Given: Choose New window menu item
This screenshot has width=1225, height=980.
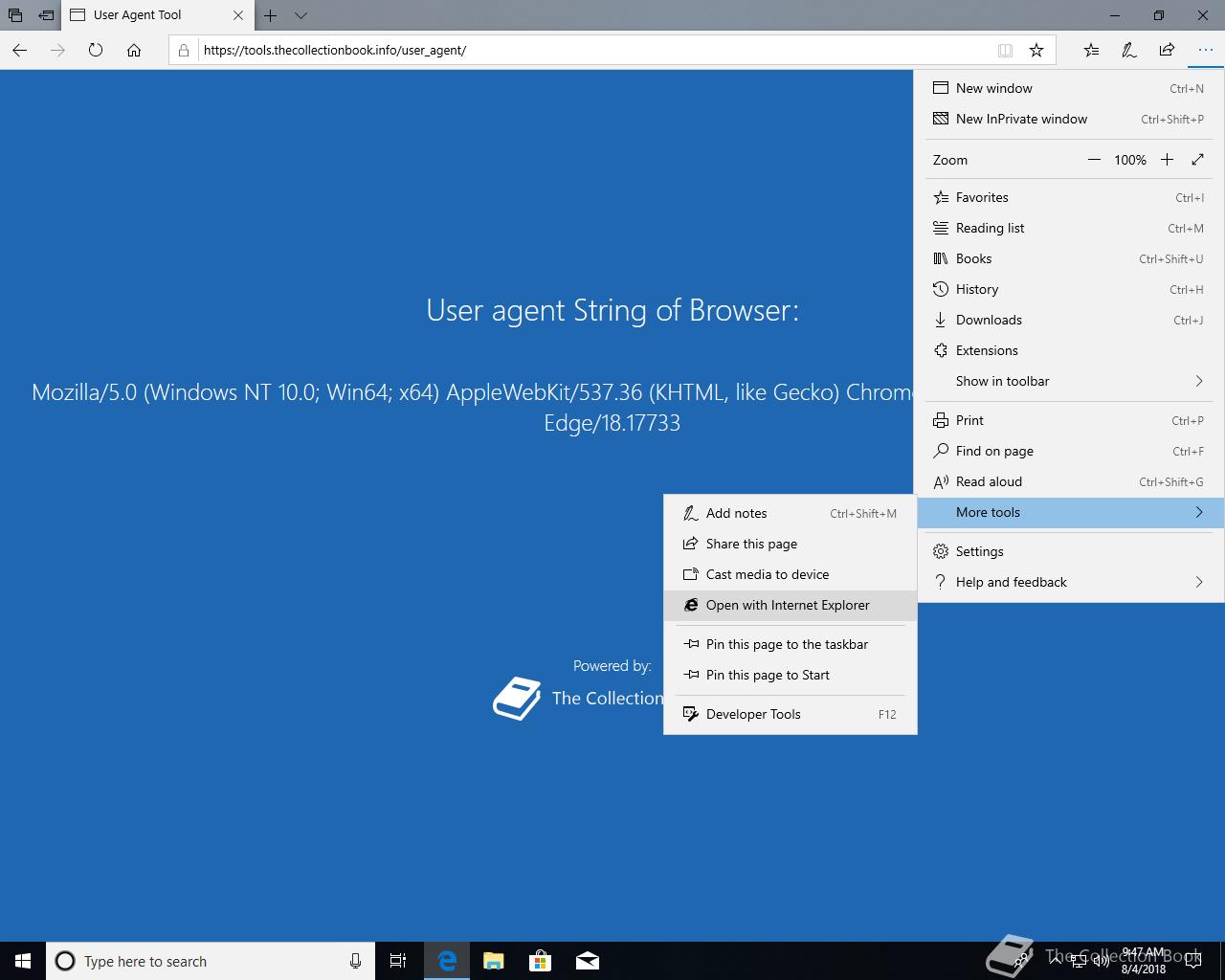Looking at the screenshot, I should click(x=1069, y=88).
